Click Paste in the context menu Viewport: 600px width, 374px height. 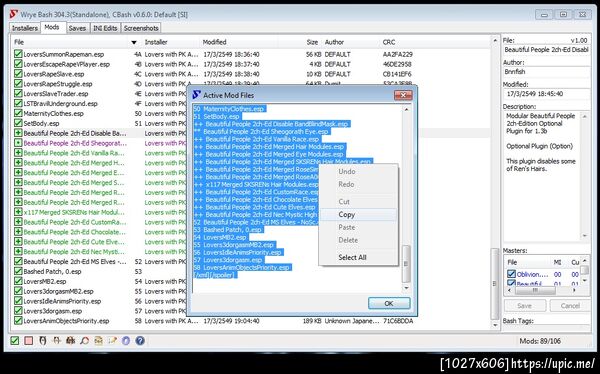[358, 227]
